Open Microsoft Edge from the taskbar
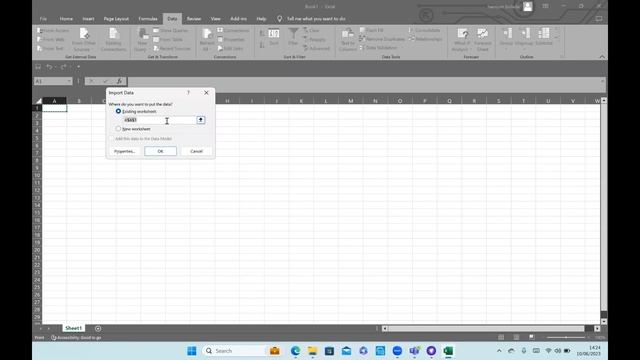Image resolution: width=640 pixels, height=360 pixels. pos(295,351)
